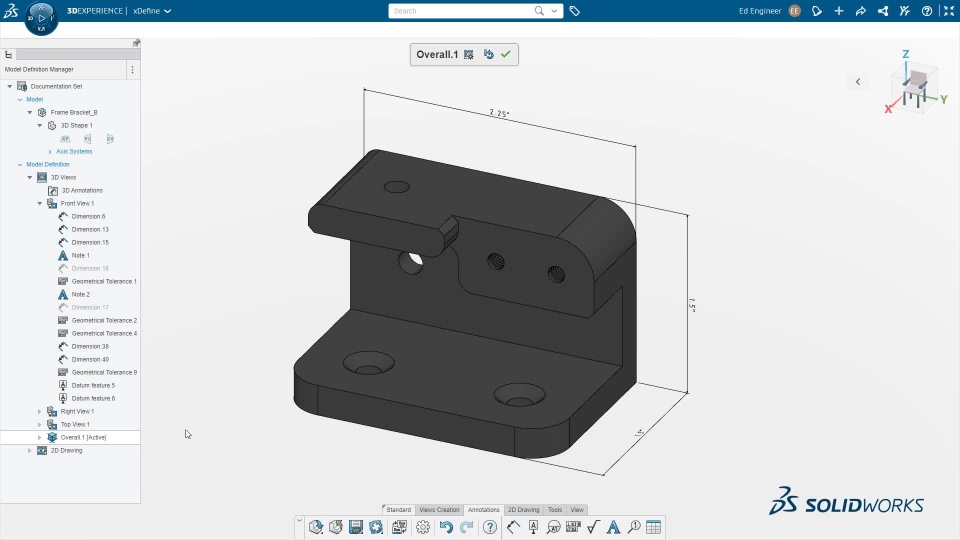Toggle the XY plane icon under 3D Shape 1

pos(65,139)
